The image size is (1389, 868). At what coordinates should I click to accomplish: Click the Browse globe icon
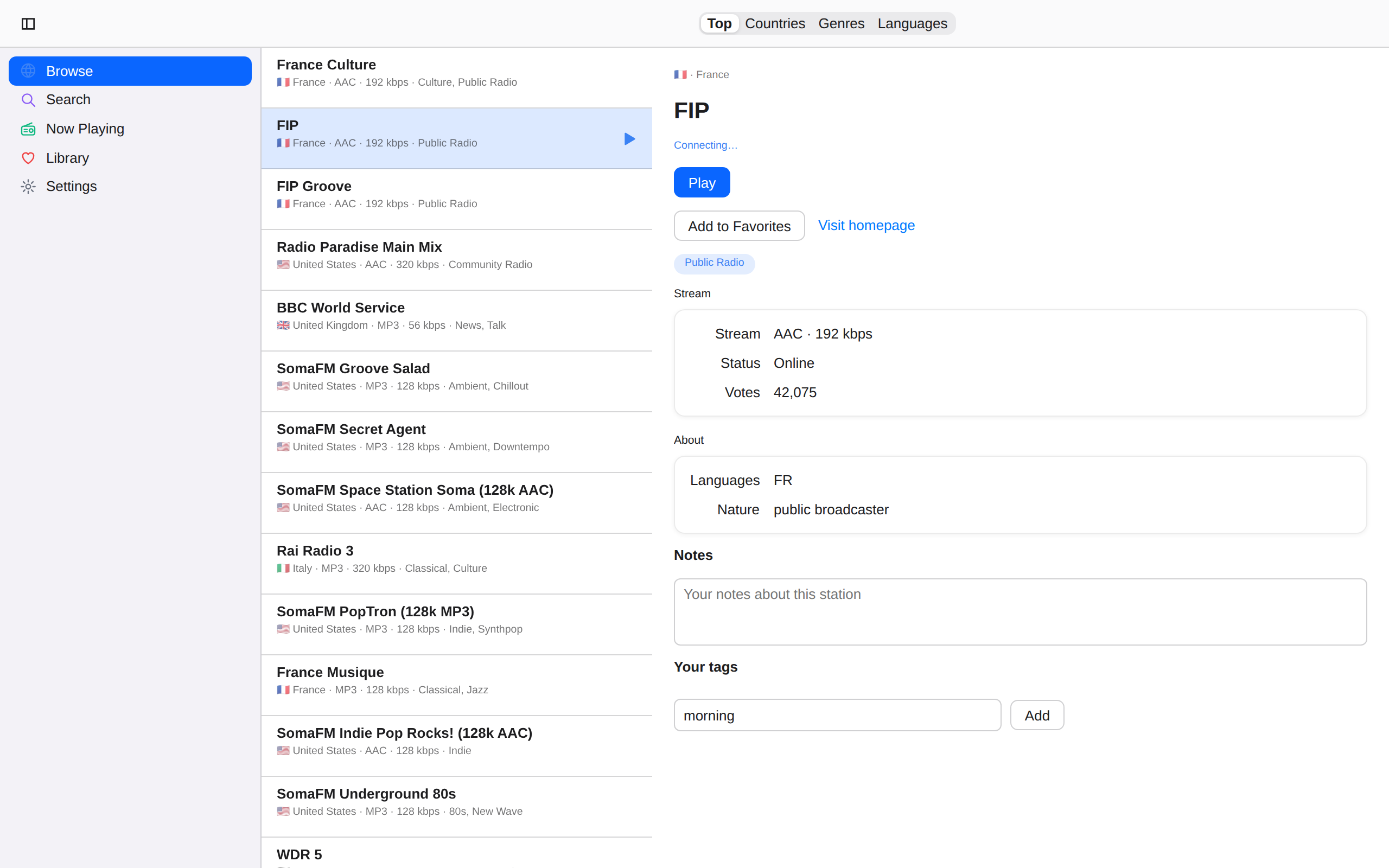tap(28, 71)
